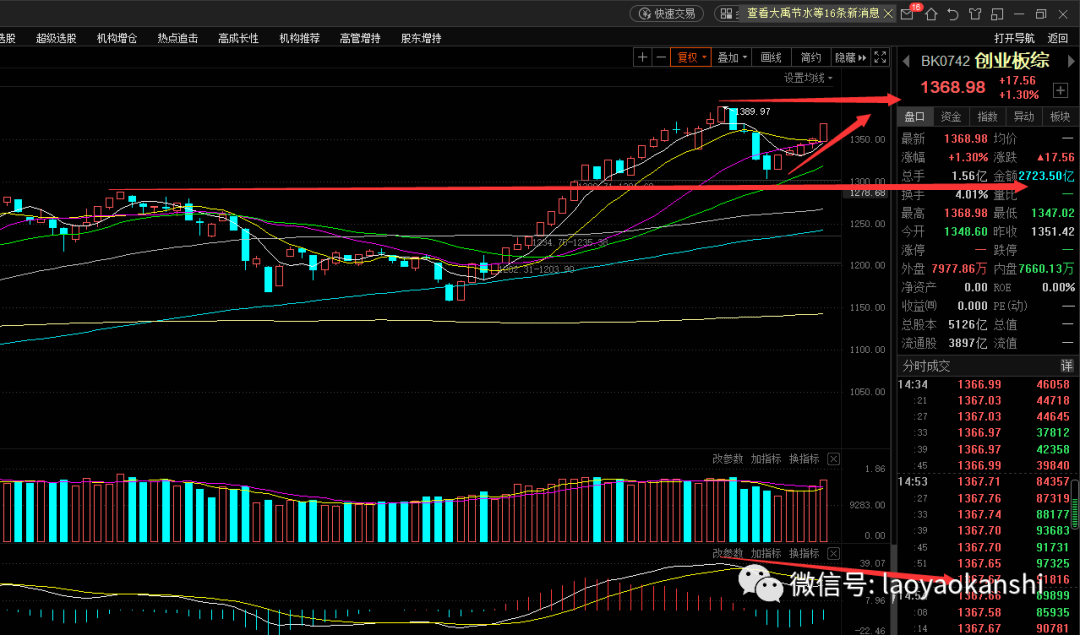Toggle 简约 simple chart mode

click(811, 58)
